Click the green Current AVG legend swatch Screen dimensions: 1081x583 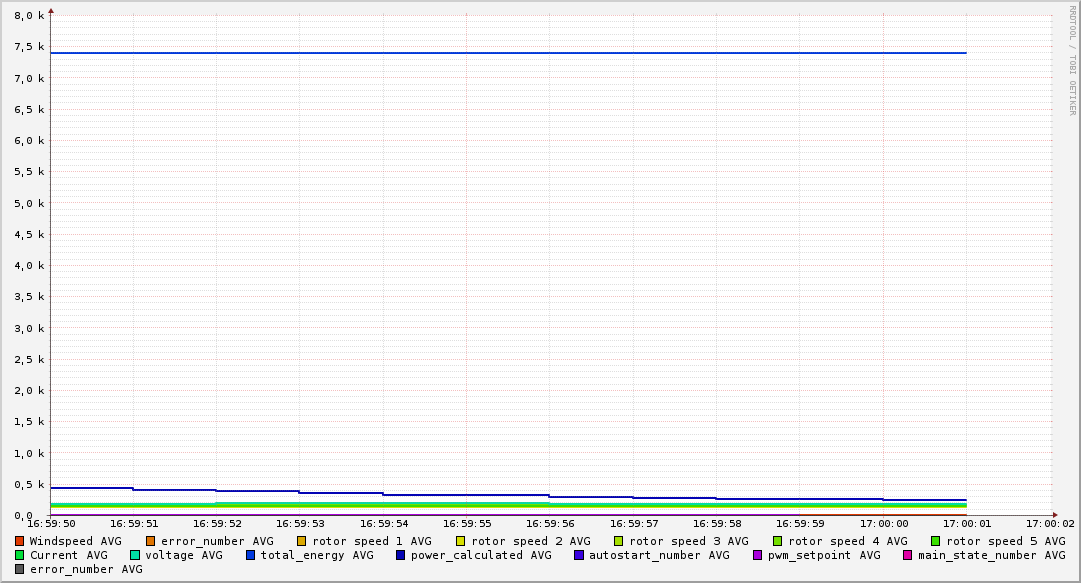click(20, 555)
